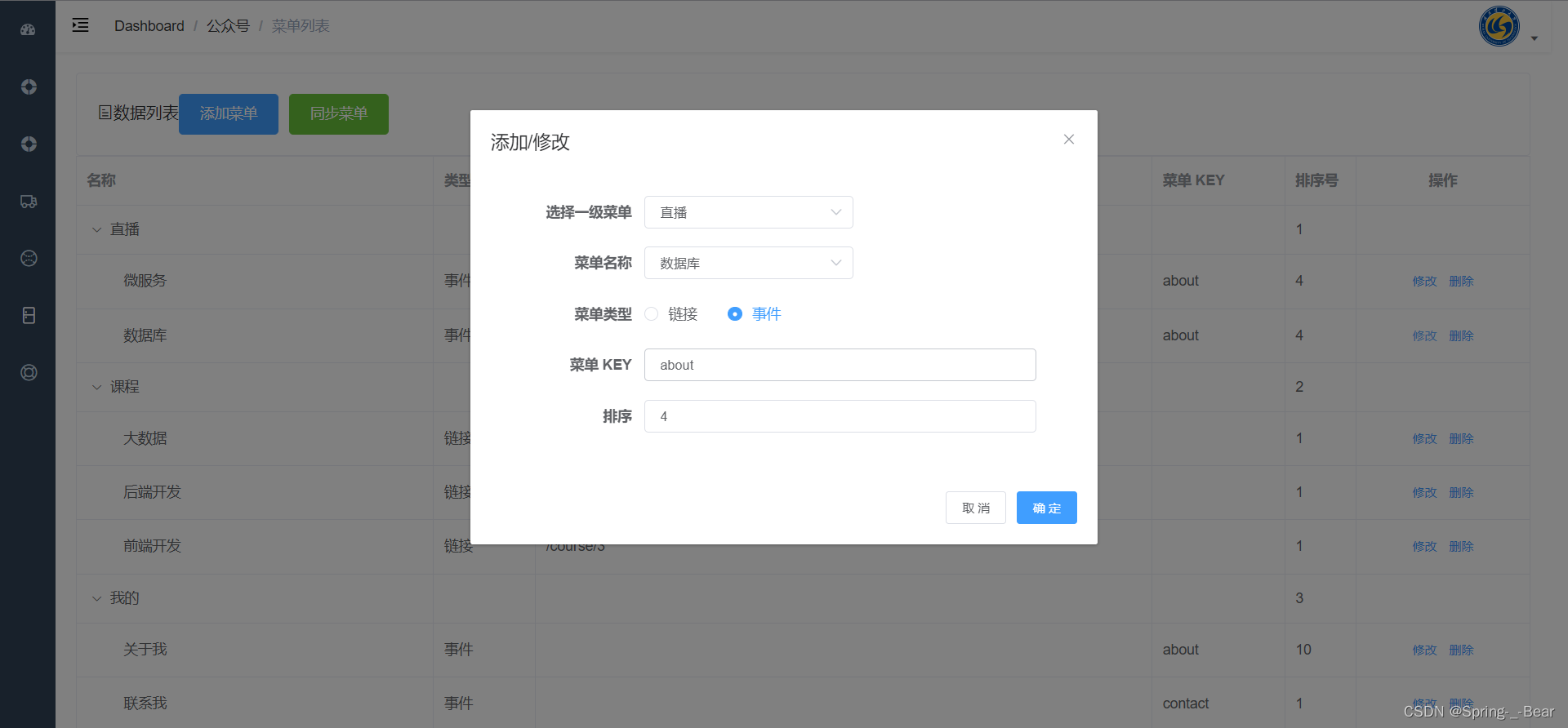Click the 菜单列表 breadcrumb

click(301, 26)
